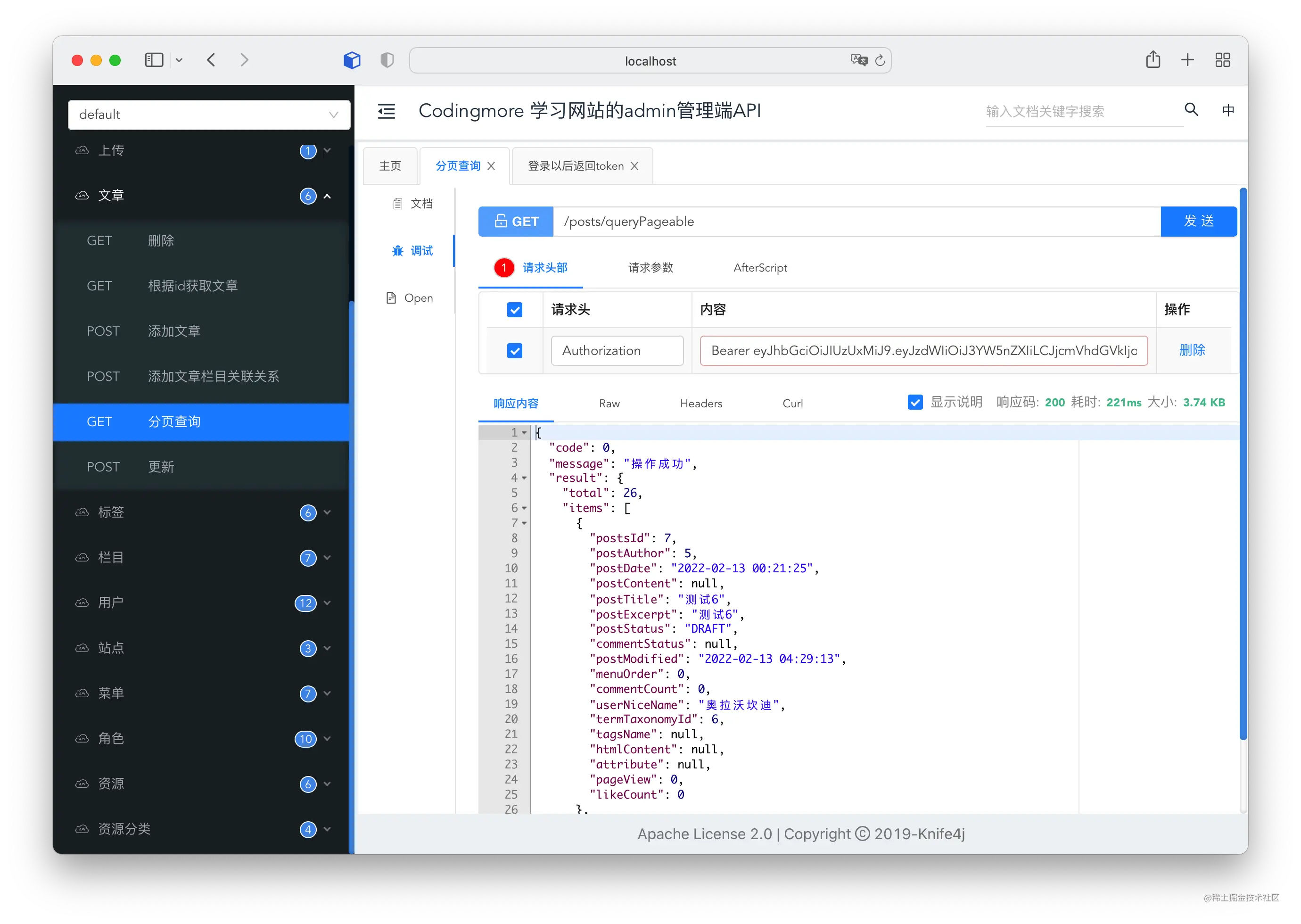Expand the 资源 API group
The width and height of the screenshot is (1301, 924).
[203, 784]
